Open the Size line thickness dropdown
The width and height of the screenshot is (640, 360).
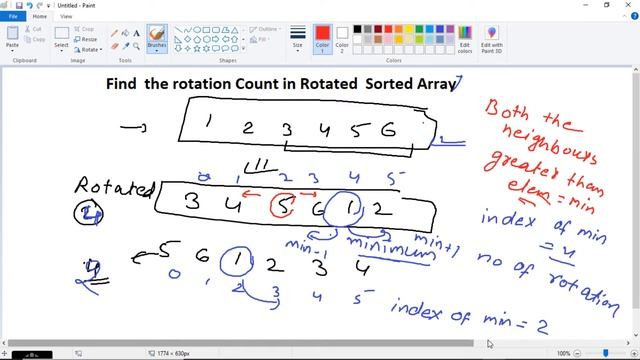(x=298, y=39)
